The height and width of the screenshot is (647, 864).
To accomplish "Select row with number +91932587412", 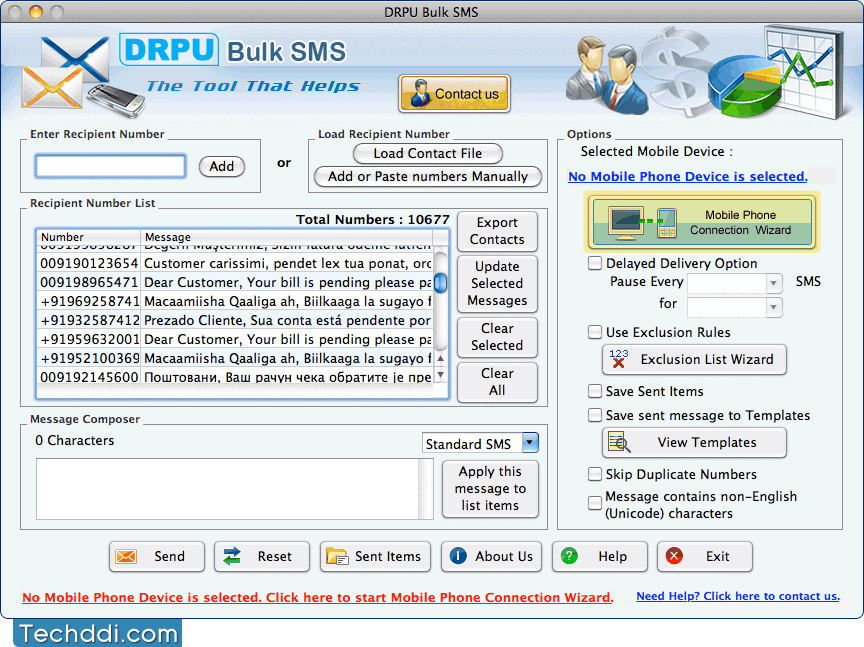I will (235, 320).
